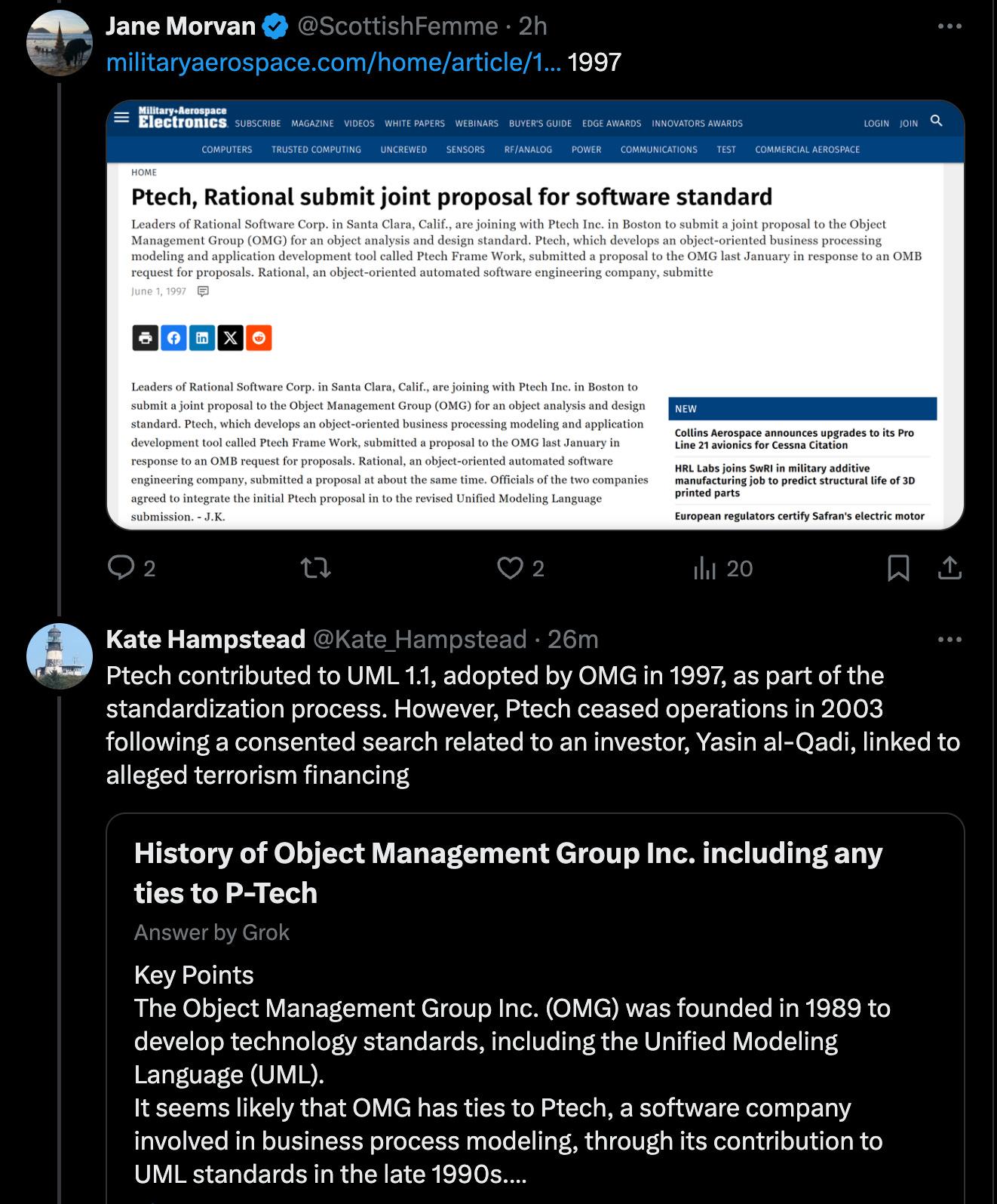Open the @ScottishFemme handle
This screenshot has height=1204, width=997.
397,26
